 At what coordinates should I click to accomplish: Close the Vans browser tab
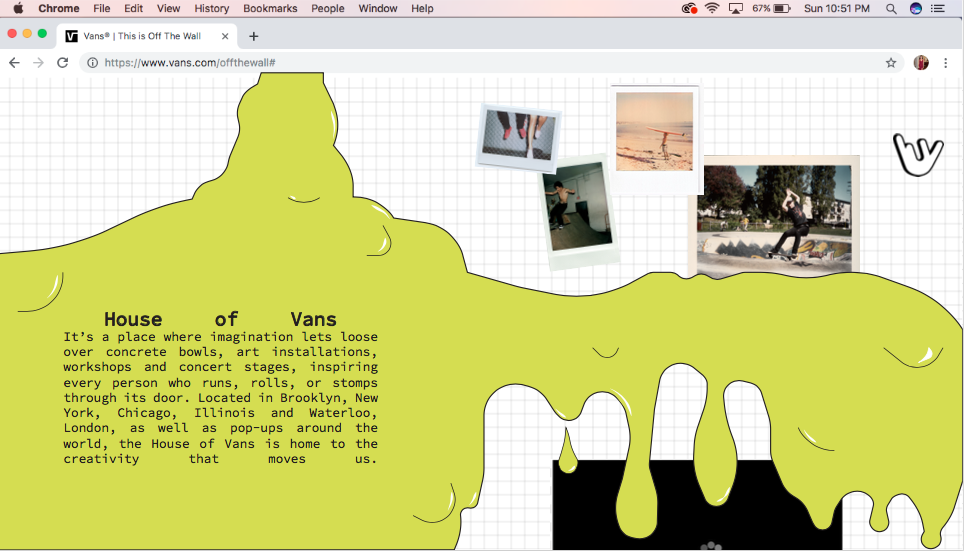pyautogui.click(x=225, y=36)
